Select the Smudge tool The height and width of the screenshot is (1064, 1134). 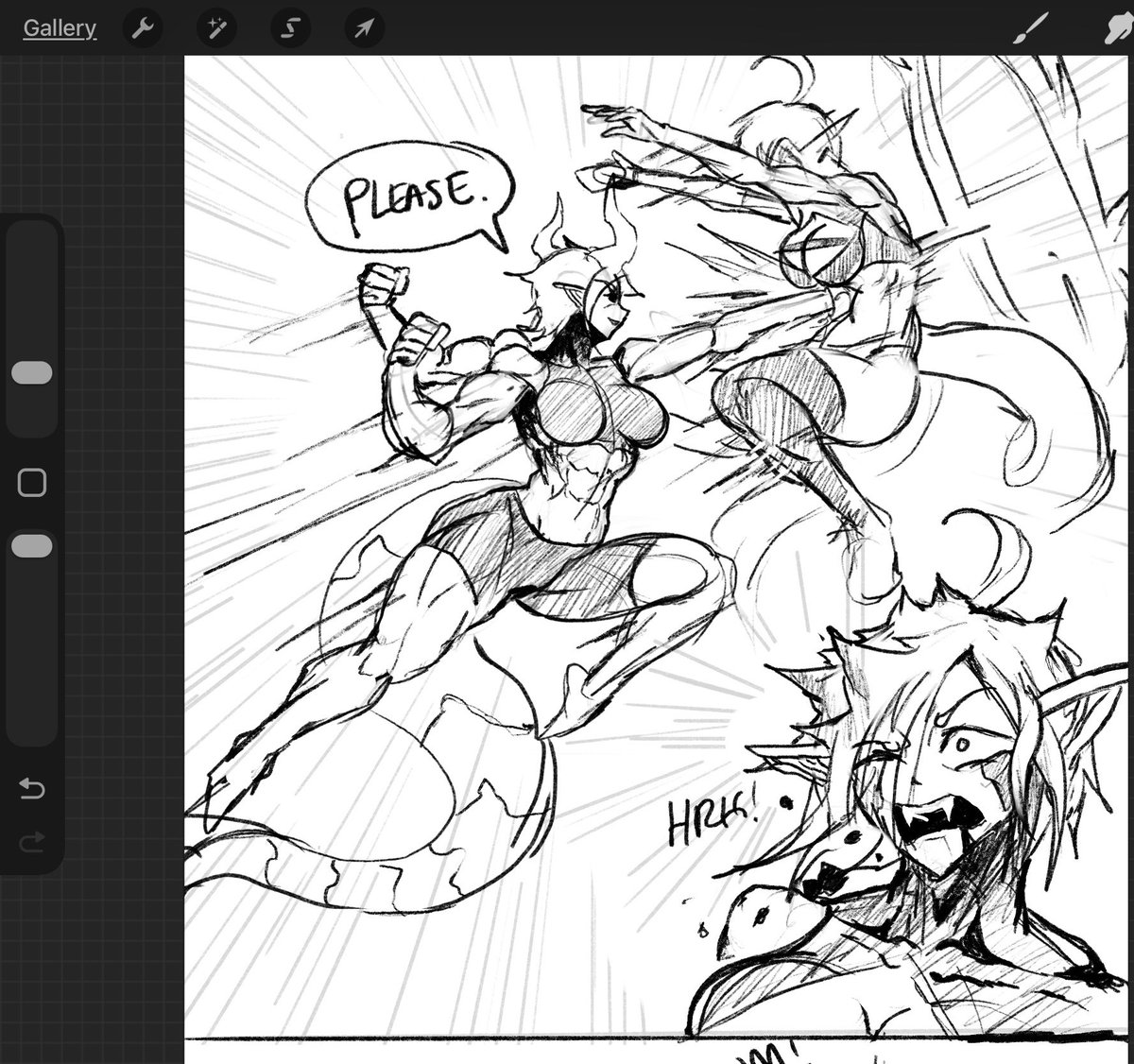coord(1117,28)
